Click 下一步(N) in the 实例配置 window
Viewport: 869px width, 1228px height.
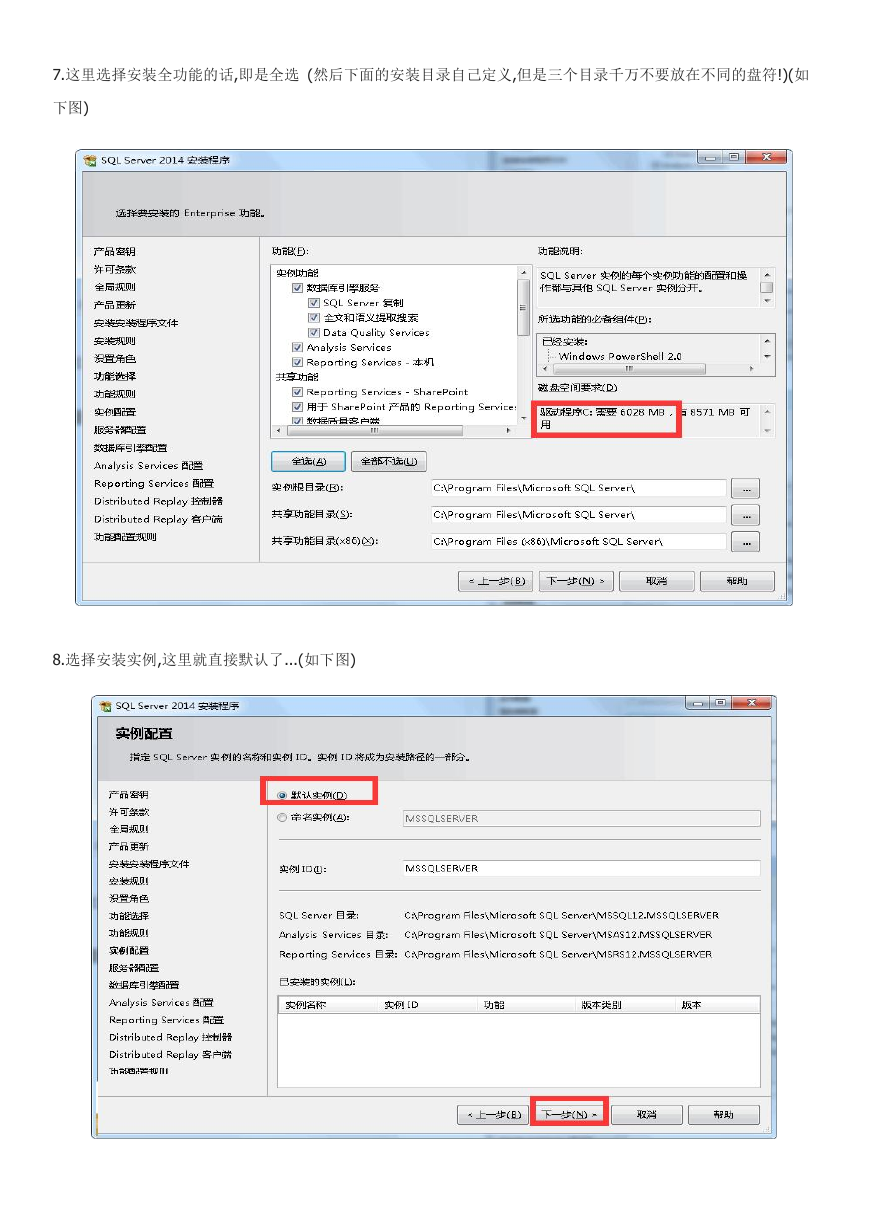[x=568, y=1114]
